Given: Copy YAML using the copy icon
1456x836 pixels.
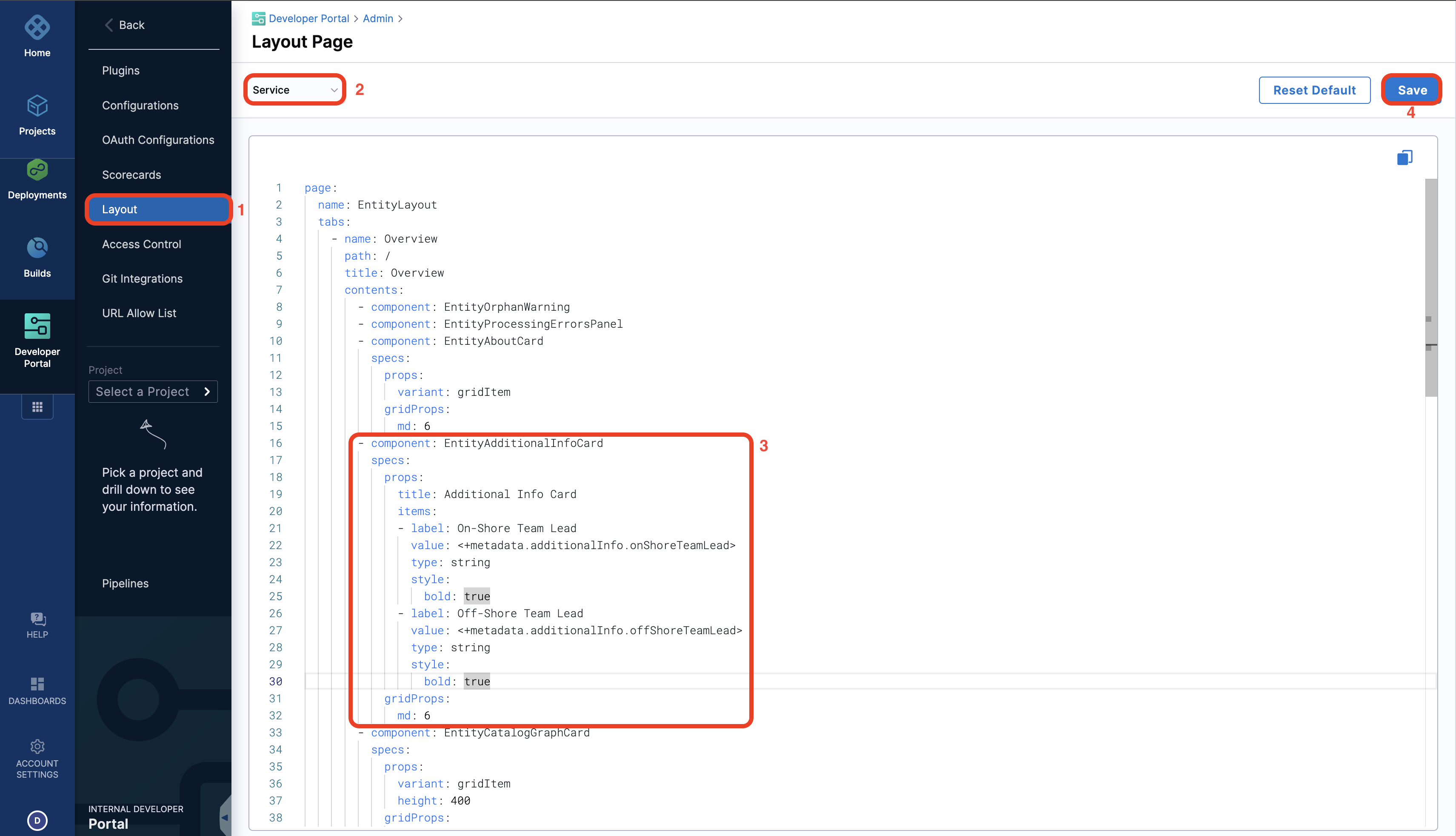Looking at the screenshot, I should coord(1405,157).
